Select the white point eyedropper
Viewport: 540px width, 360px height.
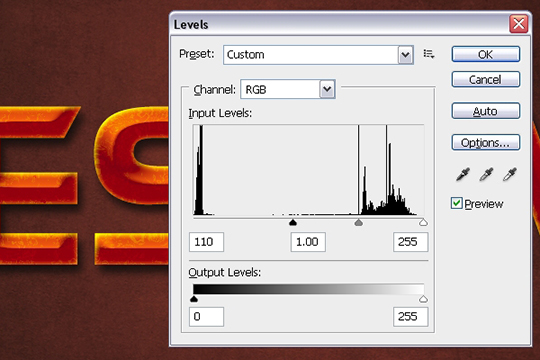point(510,174)
